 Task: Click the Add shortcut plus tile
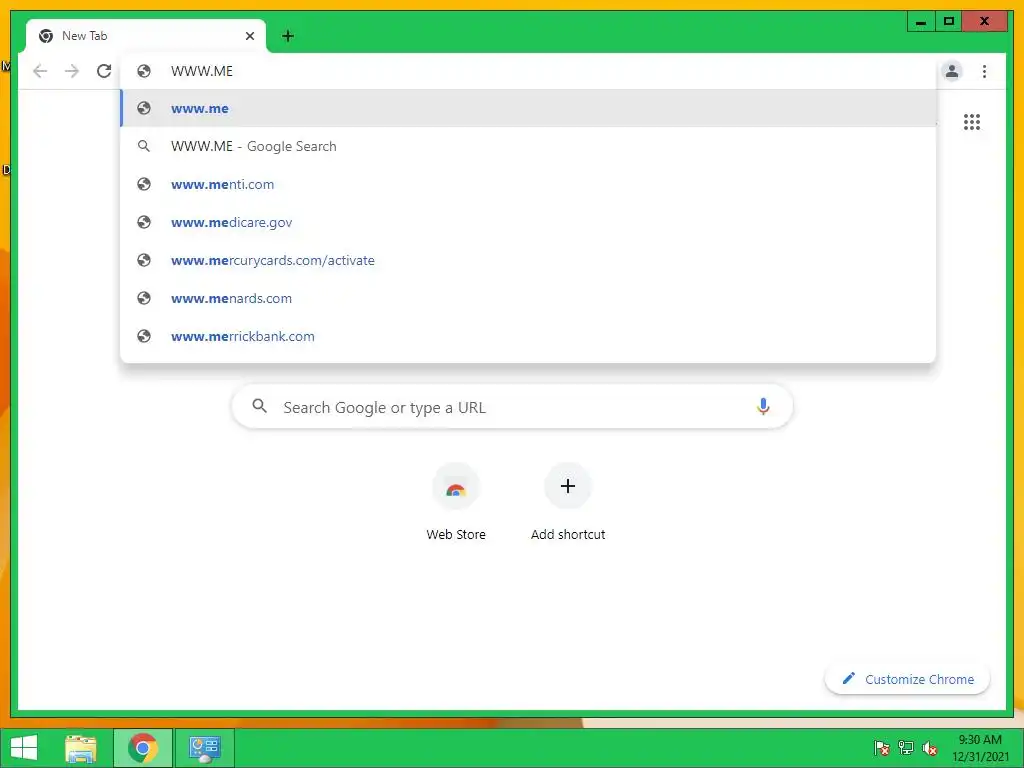[568, 502]
